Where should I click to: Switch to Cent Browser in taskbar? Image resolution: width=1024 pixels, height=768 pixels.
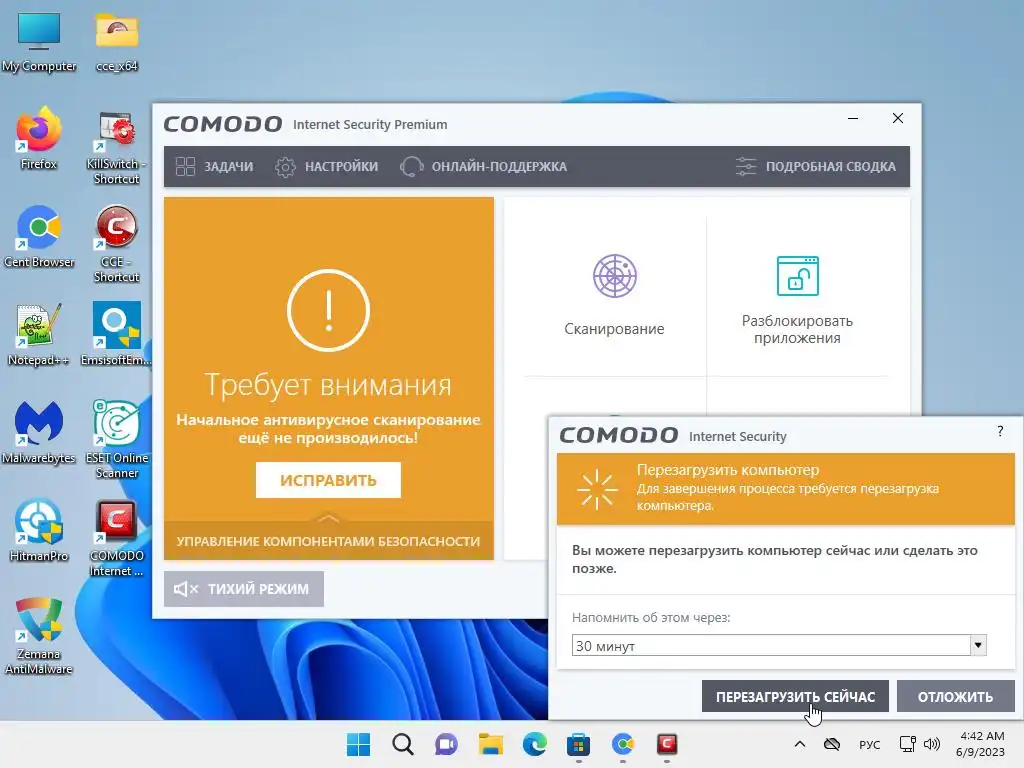622,744
